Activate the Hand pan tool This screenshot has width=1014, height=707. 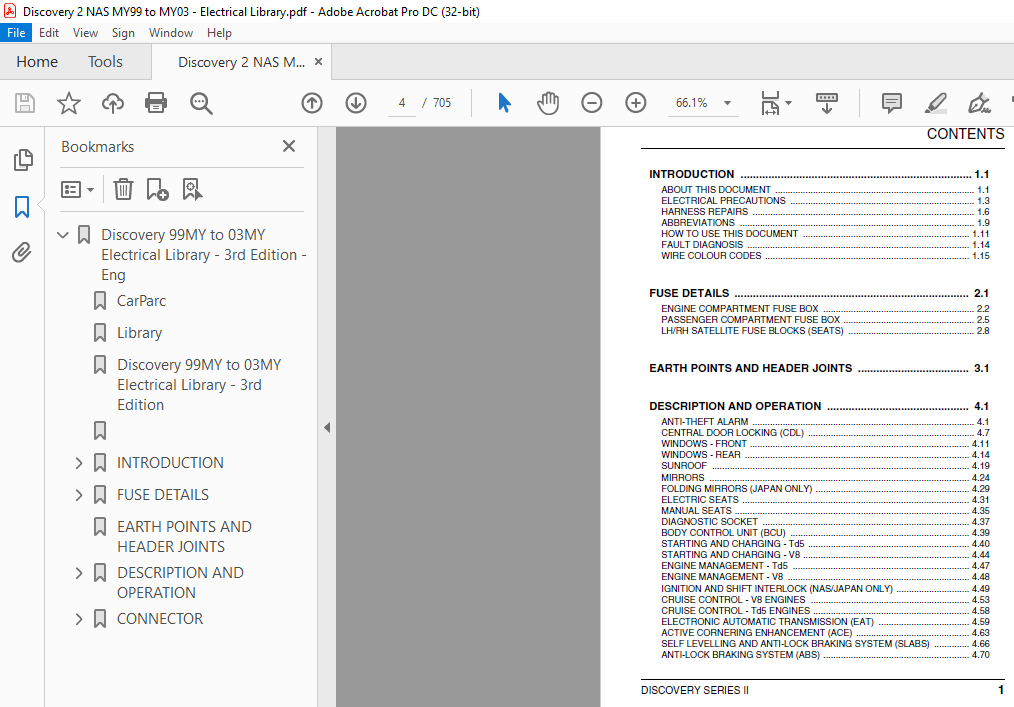coord(548,103)
